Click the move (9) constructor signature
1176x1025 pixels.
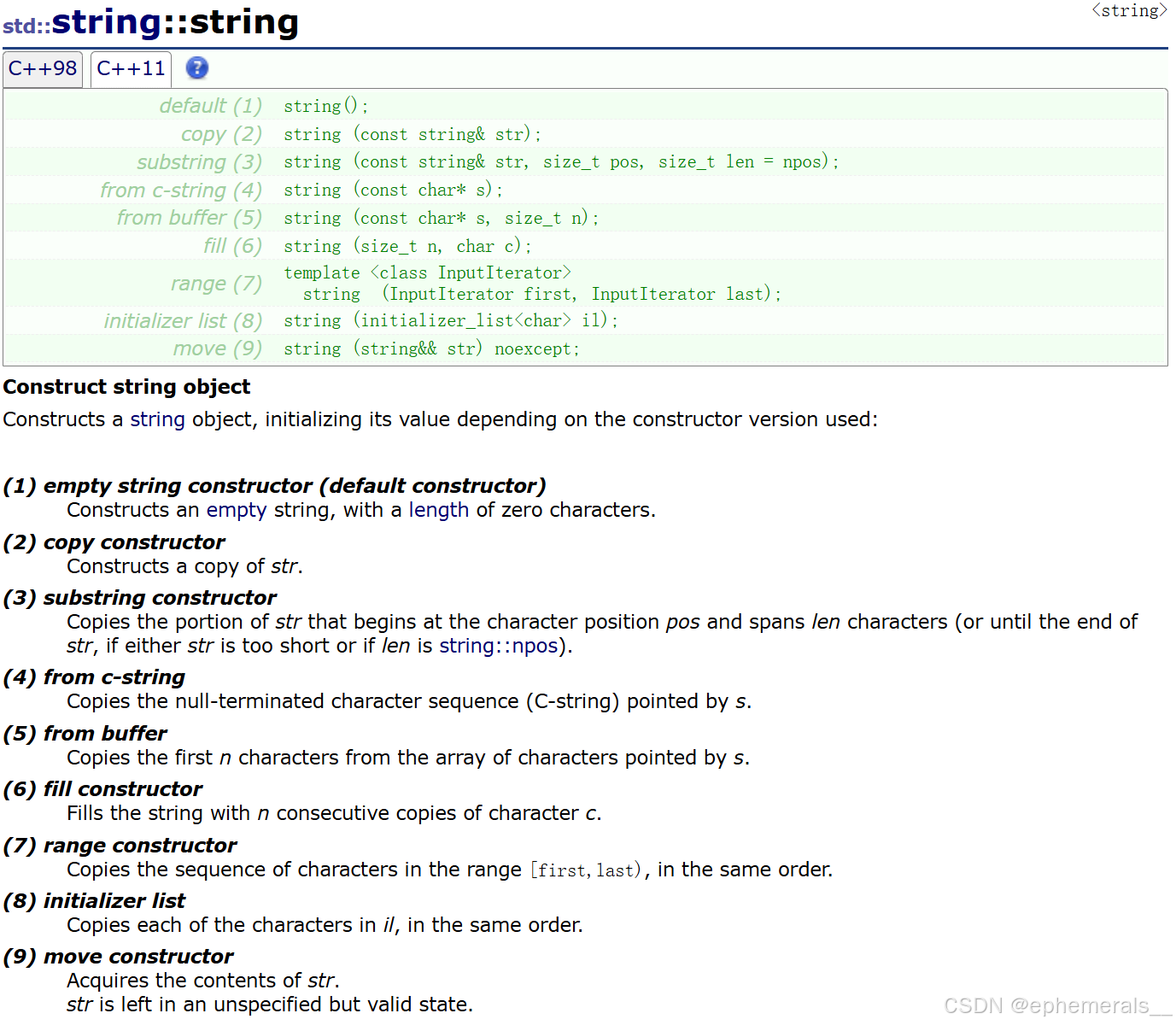(432, 348)
